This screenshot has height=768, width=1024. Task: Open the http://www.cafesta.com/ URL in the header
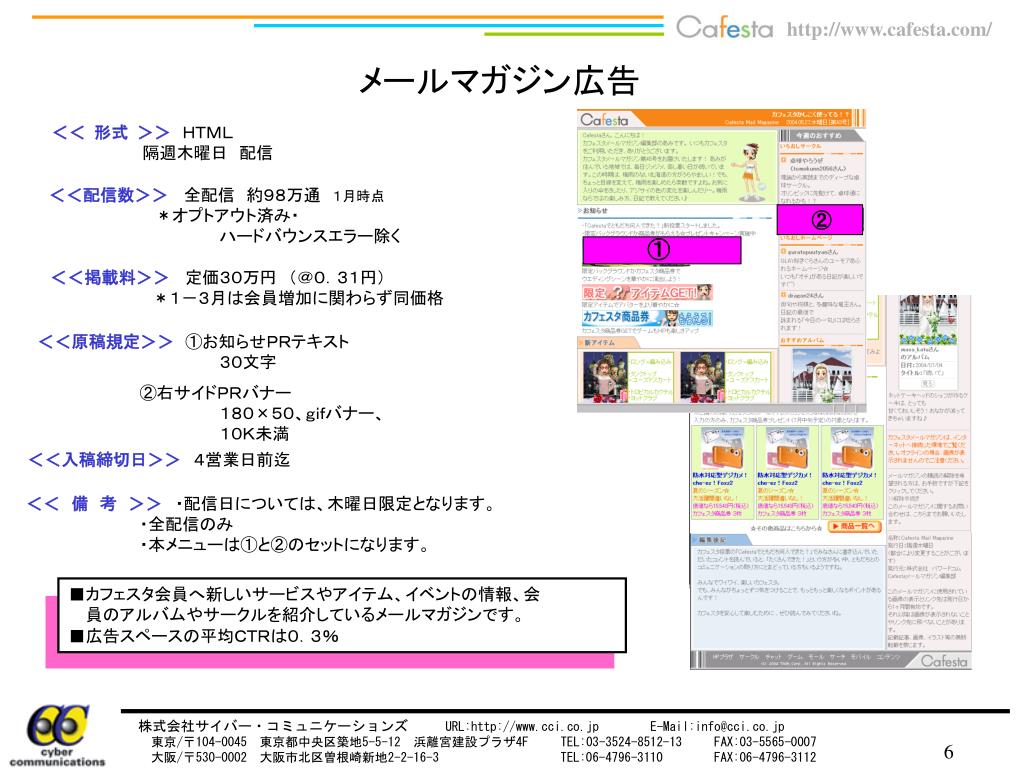tap(889, 29)
